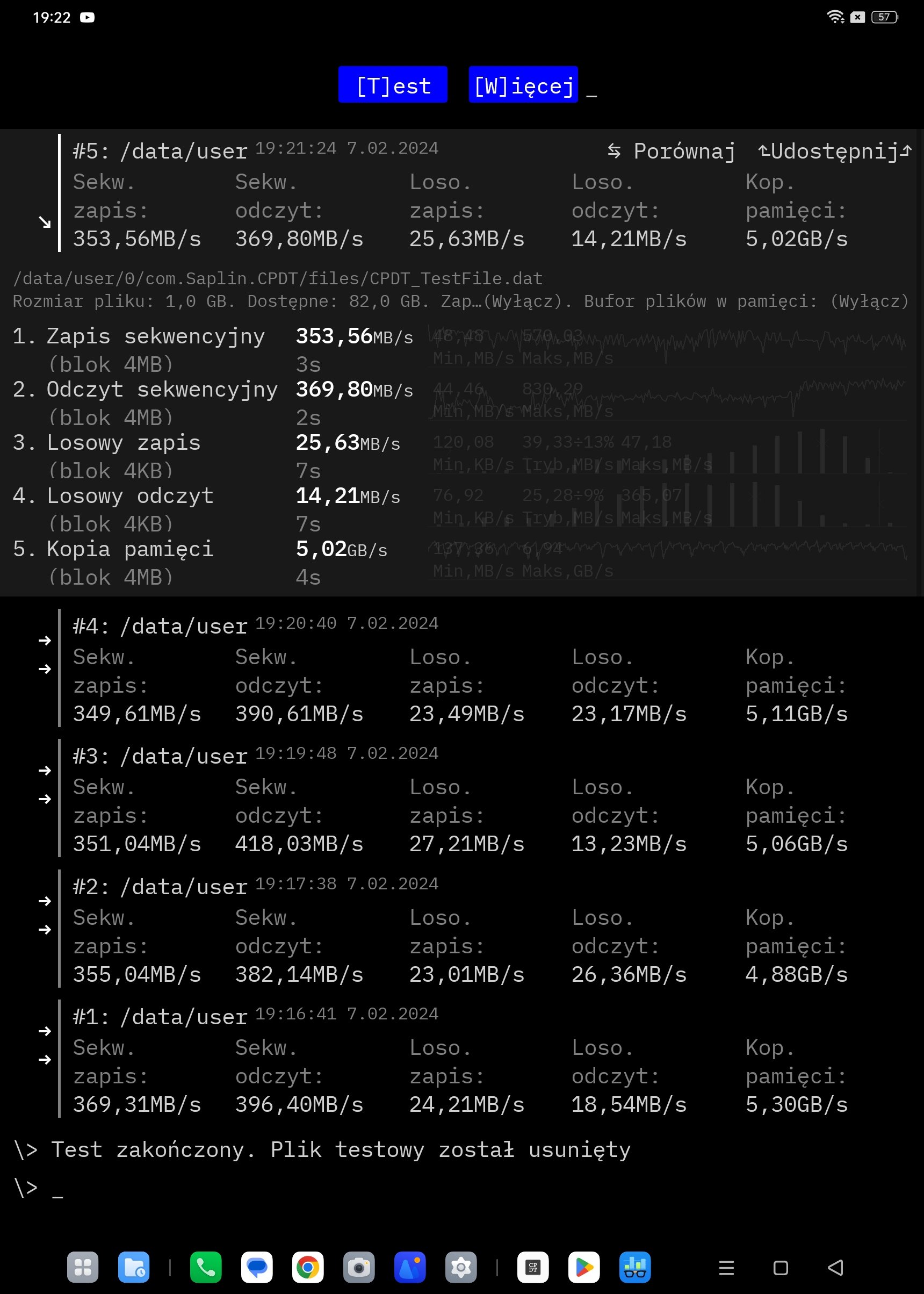
Task: Click the Porównaj compare button
Action: pos(672,152)
